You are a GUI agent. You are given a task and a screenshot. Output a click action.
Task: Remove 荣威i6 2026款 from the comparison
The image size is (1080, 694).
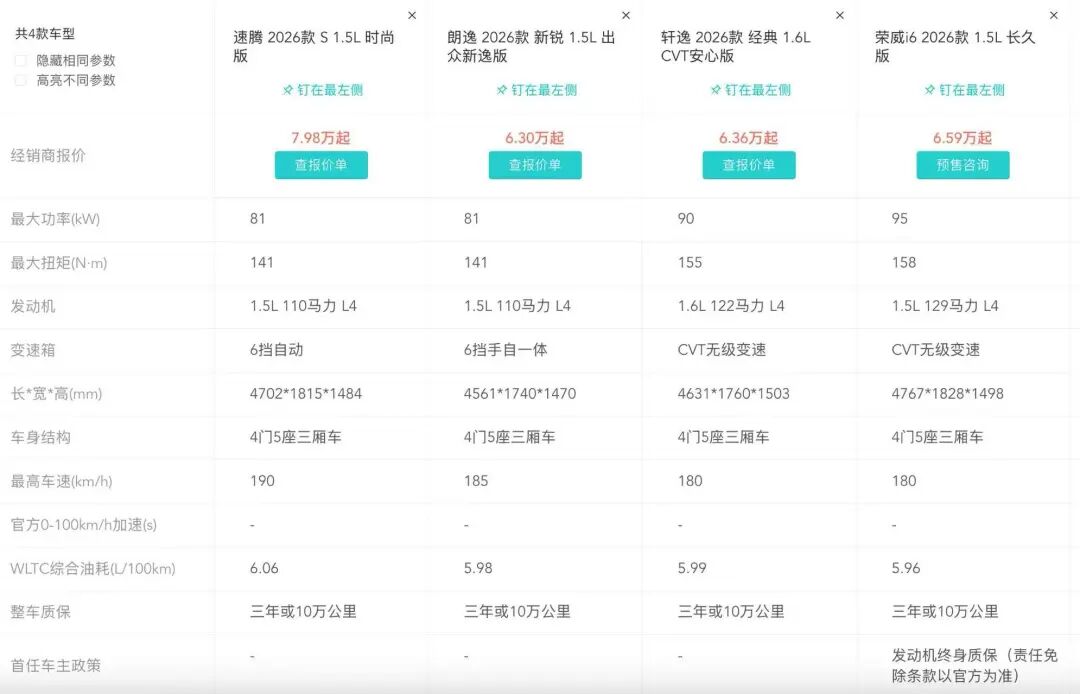point(1053,15)
